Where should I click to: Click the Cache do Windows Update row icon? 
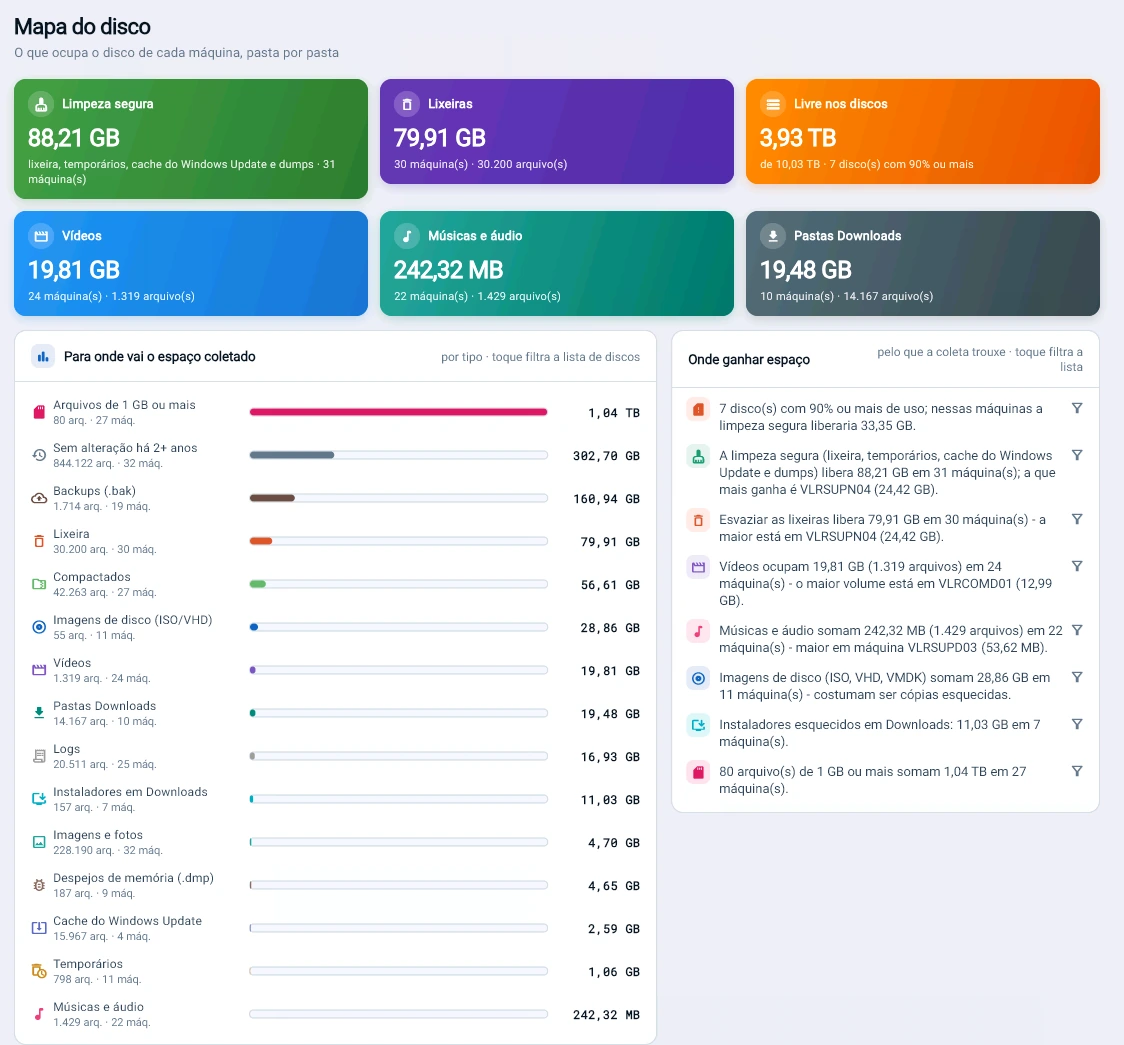pos(39,928)
